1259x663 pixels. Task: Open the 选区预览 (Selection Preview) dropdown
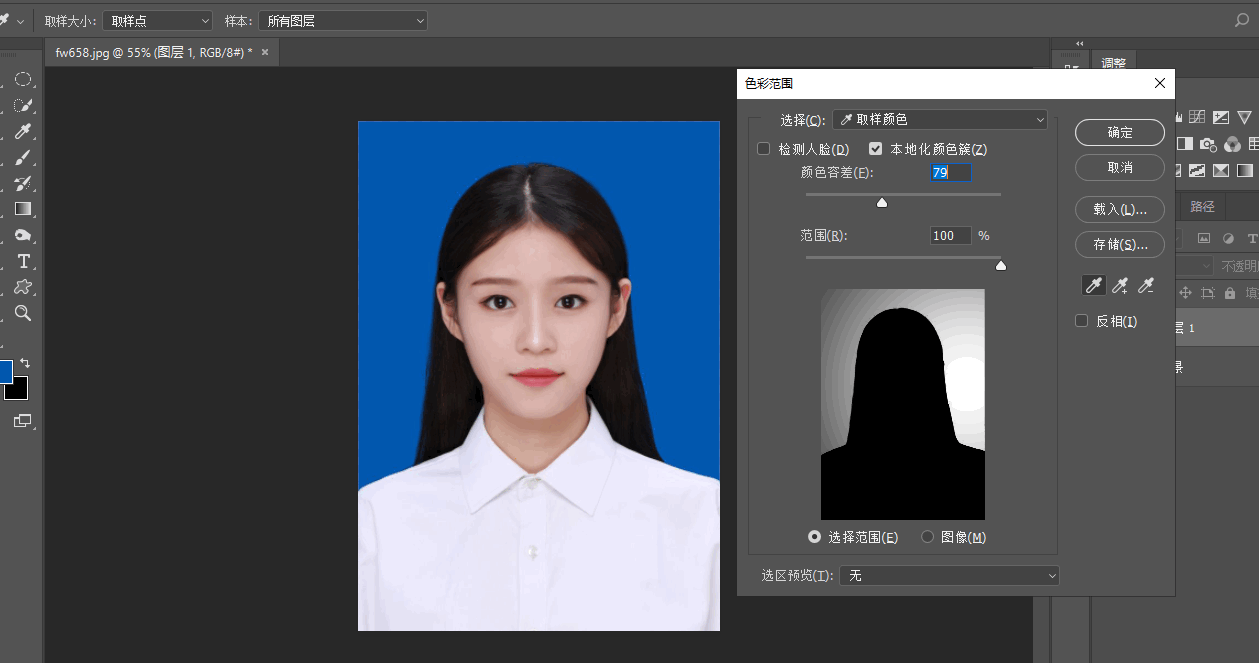pyautogui.click(x=948, y=575)
